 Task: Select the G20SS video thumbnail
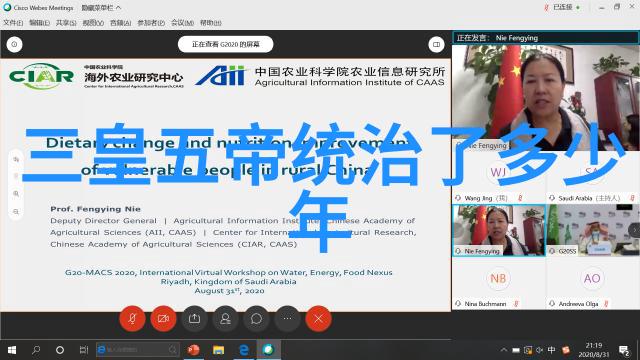click(593, 231)
